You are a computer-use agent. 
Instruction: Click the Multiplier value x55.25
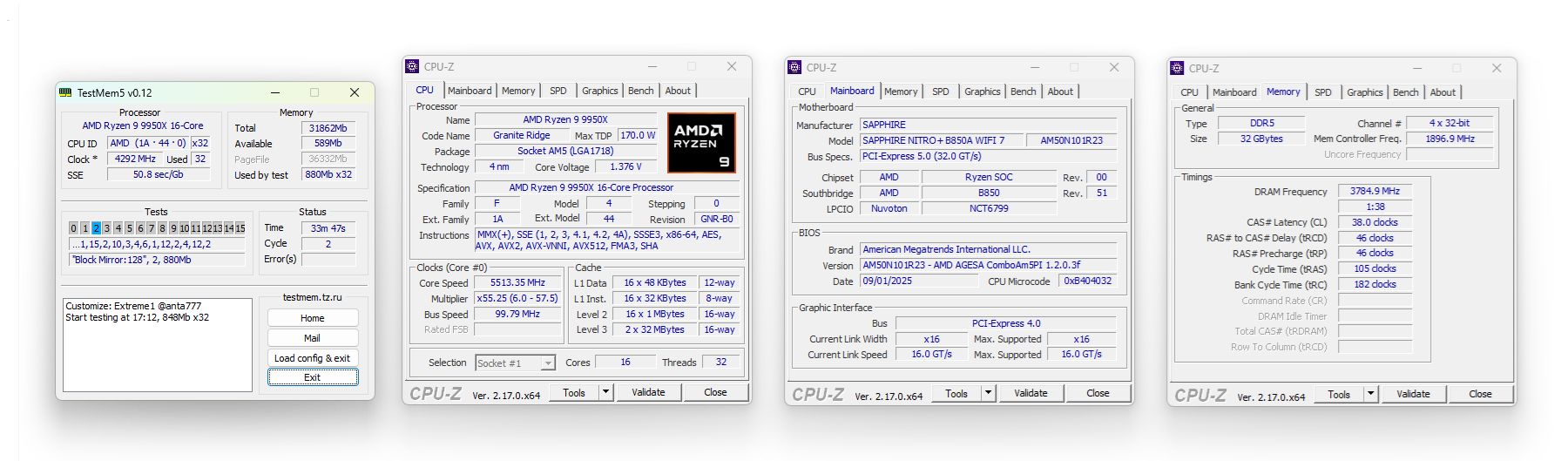(518, 298)
